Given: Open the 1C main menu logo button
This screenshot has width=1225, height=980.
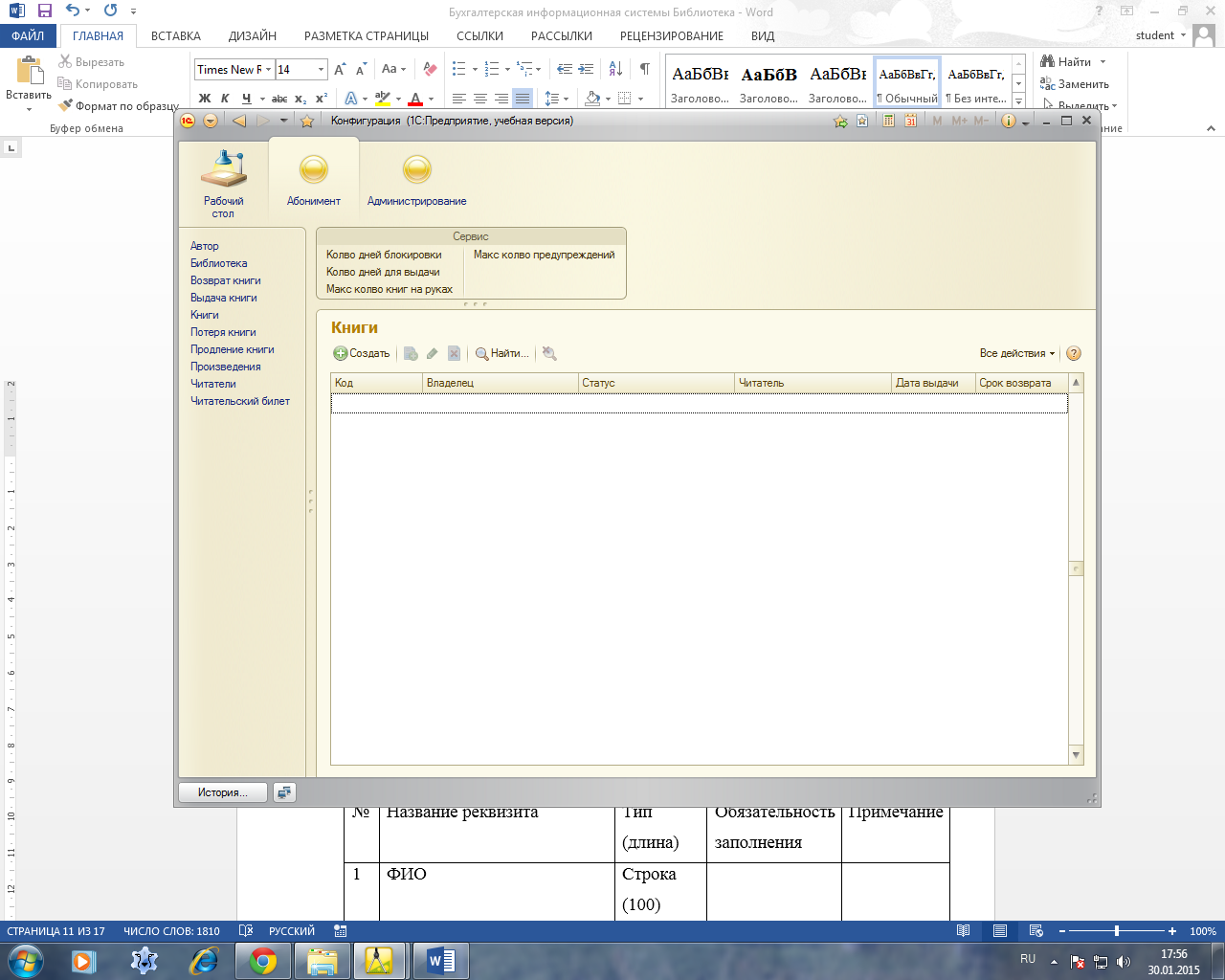Looking at the screenshot, I should tap(188, 121).
